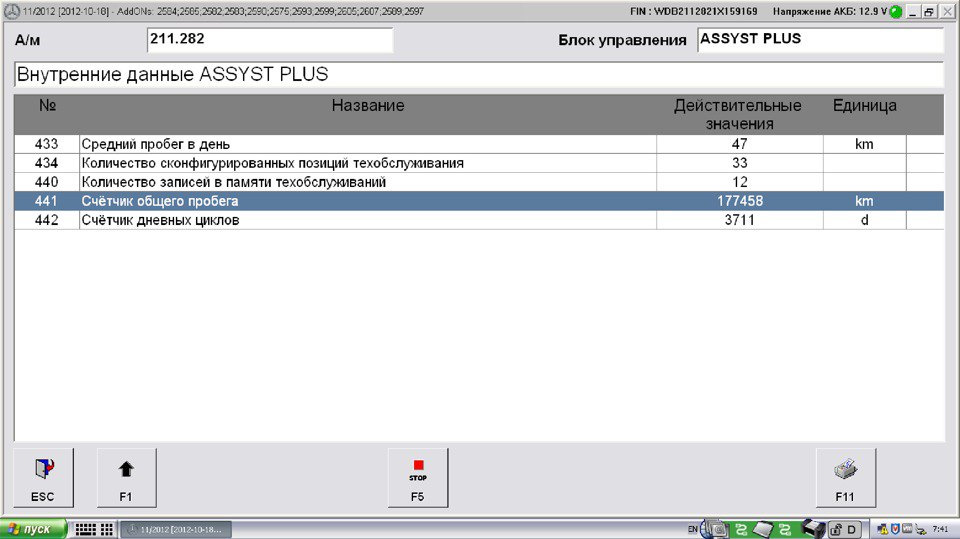Minimize the diagnostic window
The height and width of the screenshot is (539, 960).
912,12
